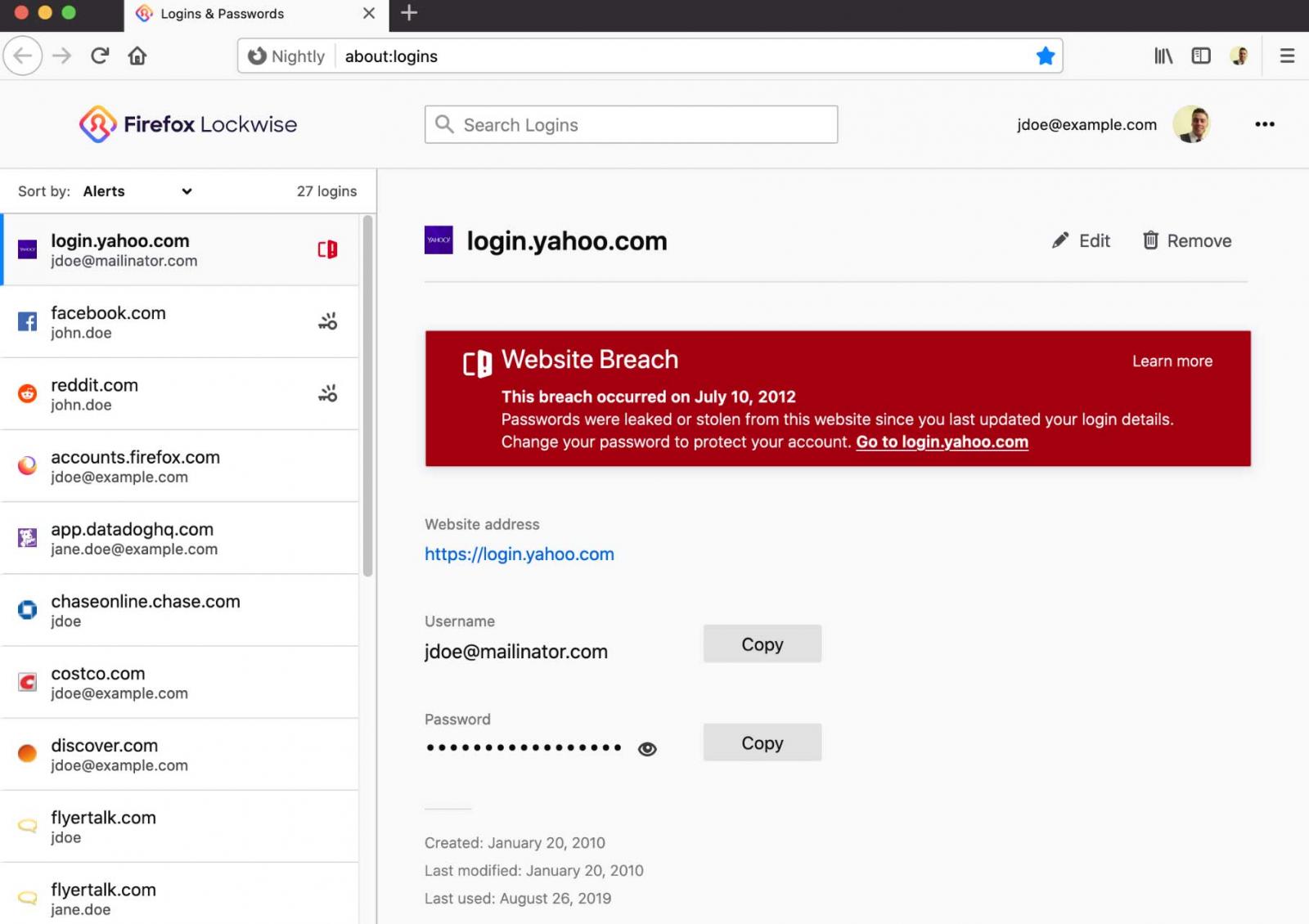This screenshot has width=1309, height=924.
Task: Click vulnerable password icon on reddit.com row
Action: (327, 393)
